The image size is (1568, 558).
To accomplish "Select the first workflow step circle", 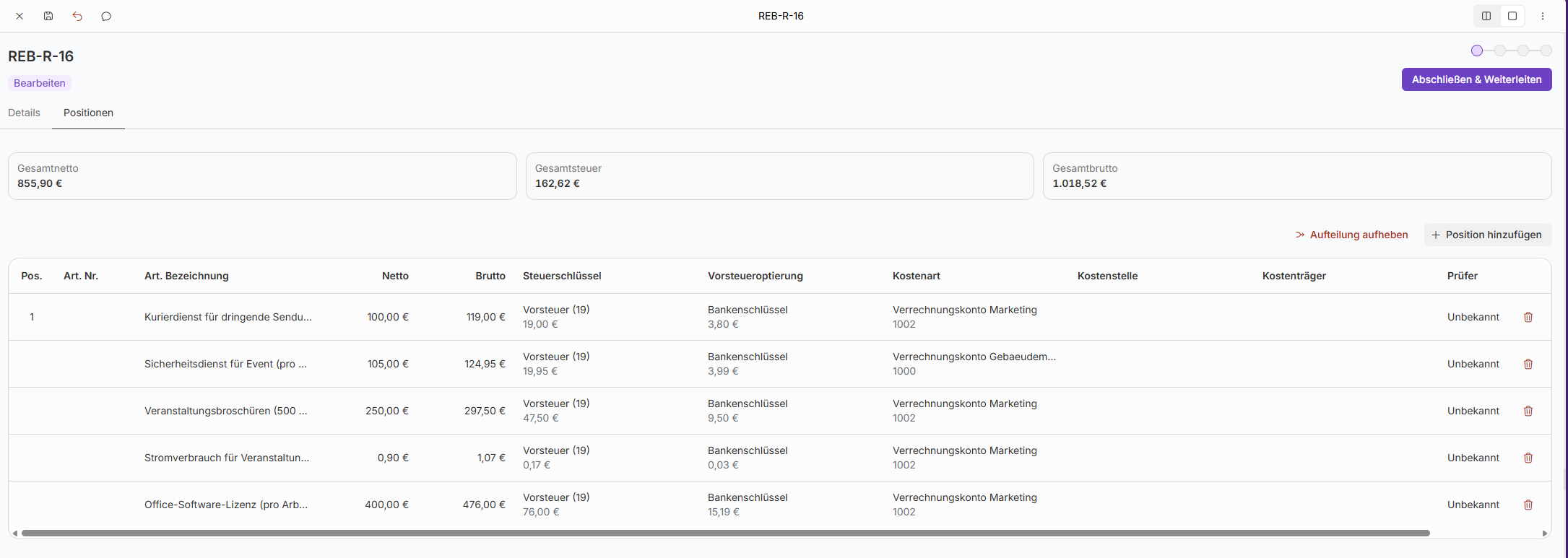I will (1477, 51).
